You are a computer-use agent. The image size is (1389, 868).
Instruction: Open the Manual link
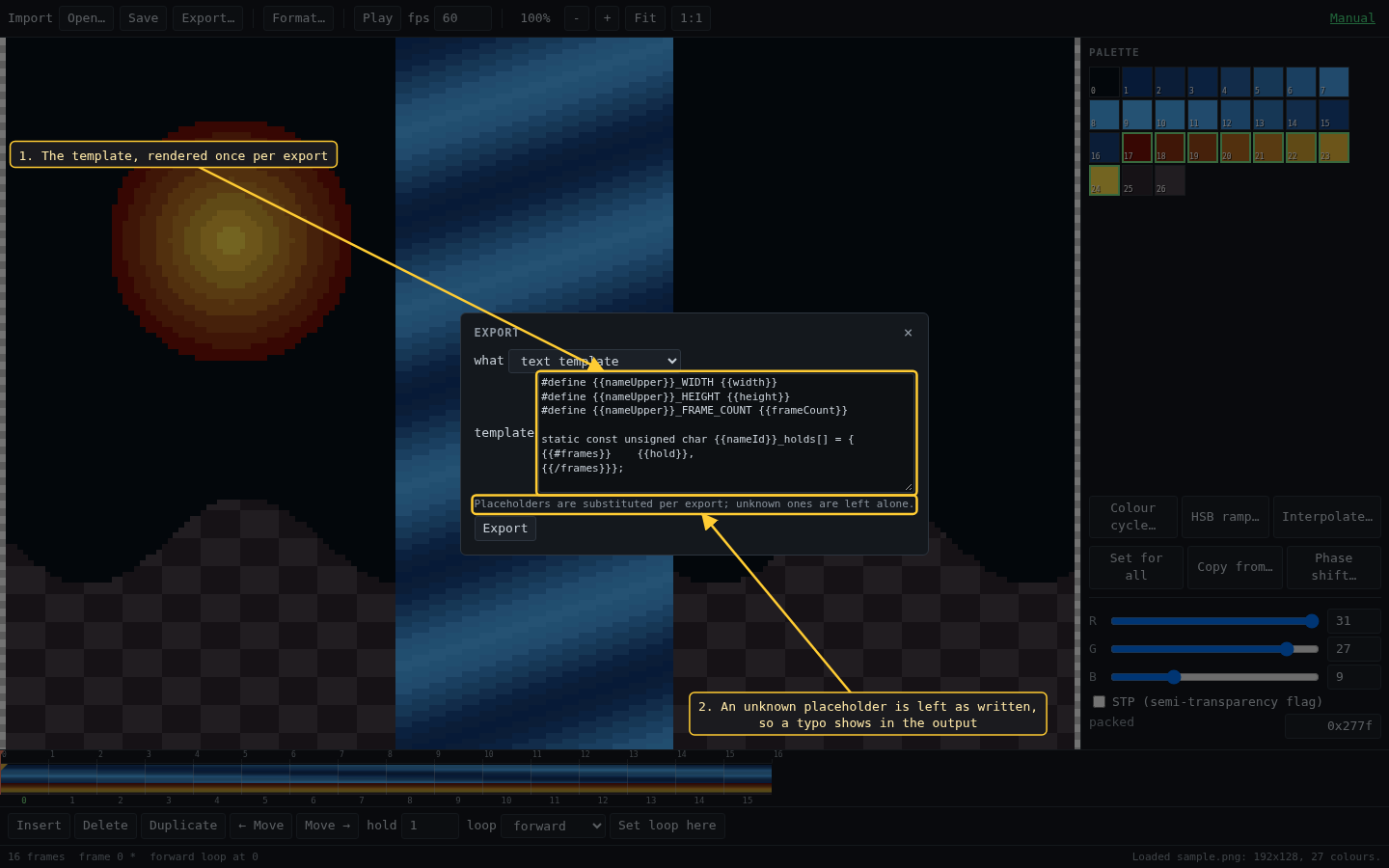[x=1352, y=18]
